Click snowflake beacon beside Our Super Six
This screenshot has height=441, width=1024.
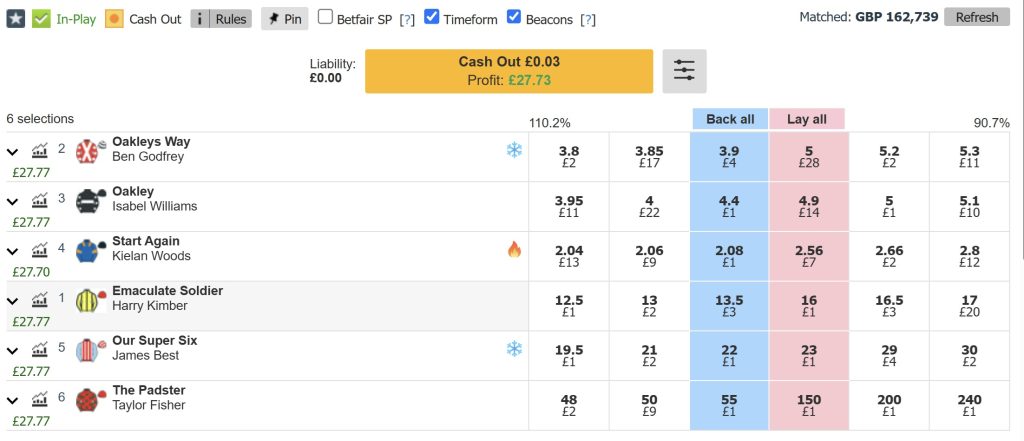tap(514, 349)
